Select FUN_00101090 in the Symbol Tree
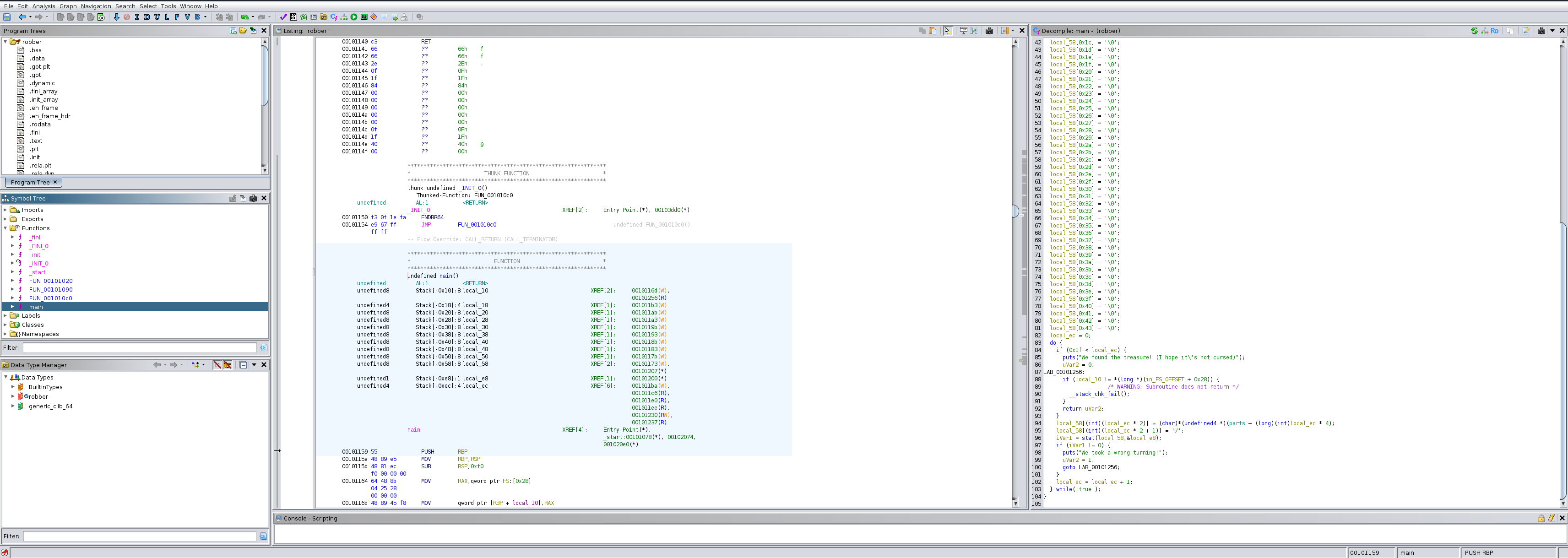1568x558 pixels. coord(50,290)
